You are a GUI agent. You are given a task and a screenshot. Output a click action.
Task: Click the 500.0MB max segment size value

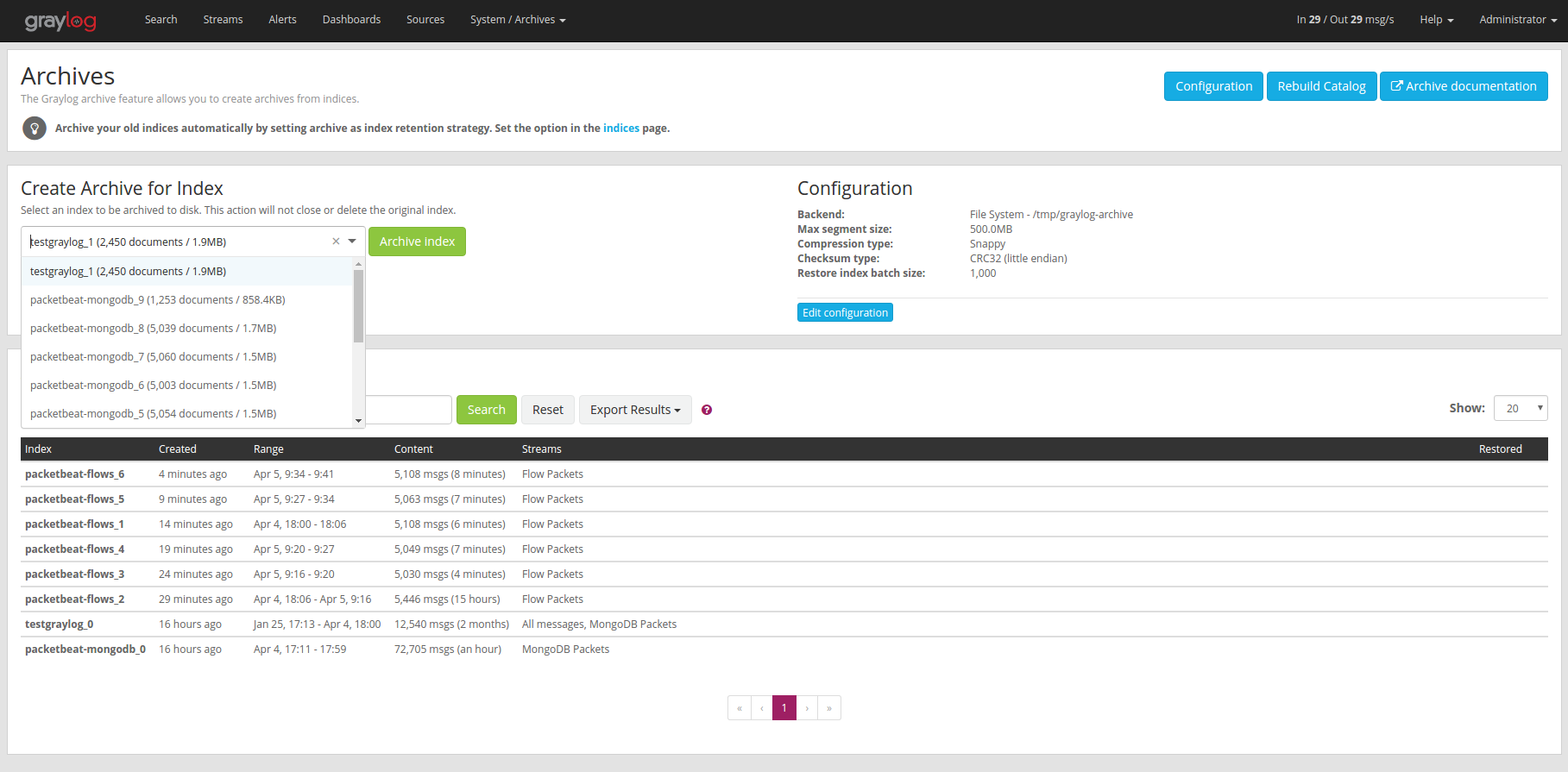pyautogui.click(x=991, y=229)
